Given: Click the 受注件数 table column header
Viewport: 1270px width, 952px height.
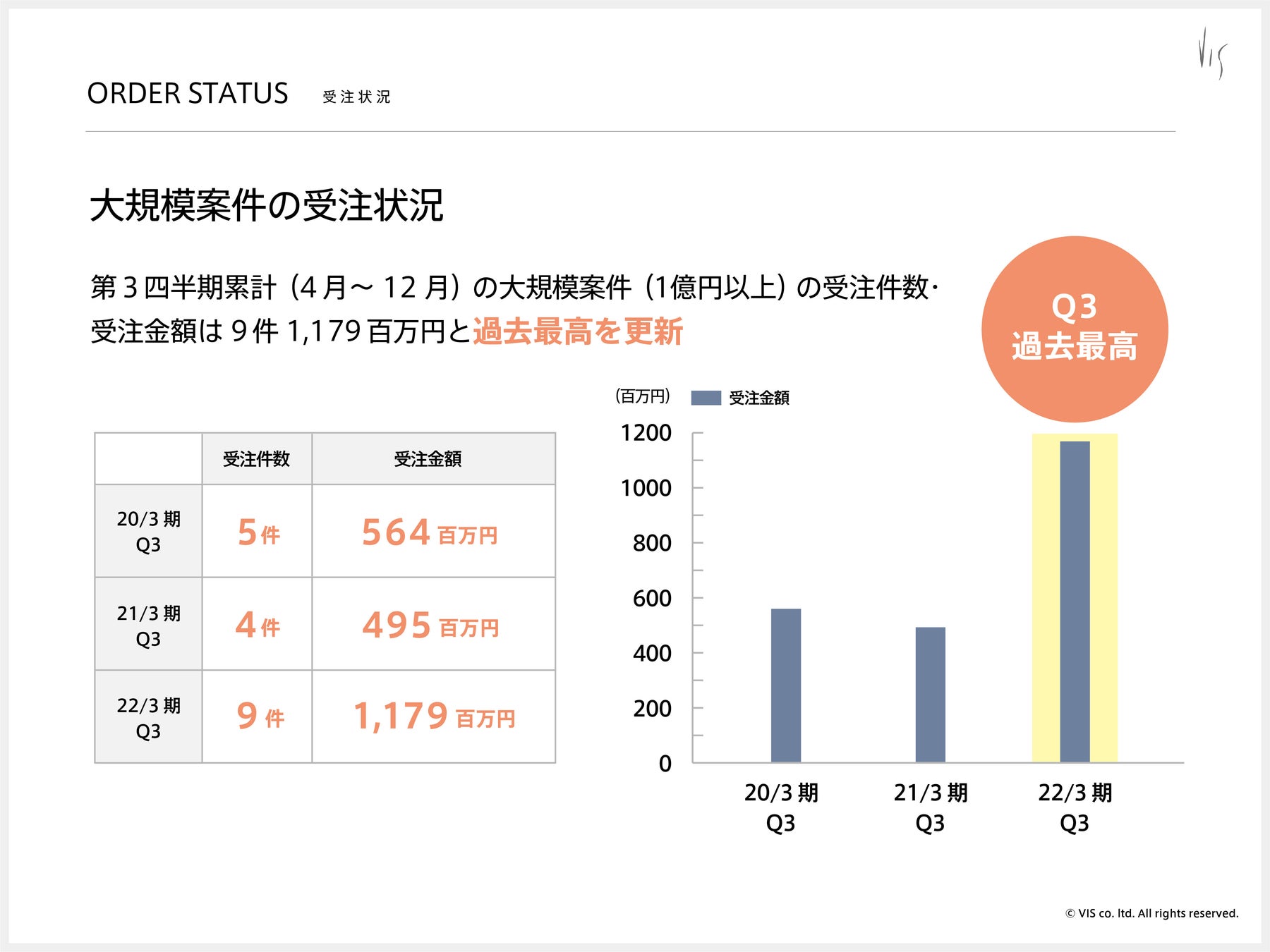Looking at the screenshot, I should click(x=257, y=459).
